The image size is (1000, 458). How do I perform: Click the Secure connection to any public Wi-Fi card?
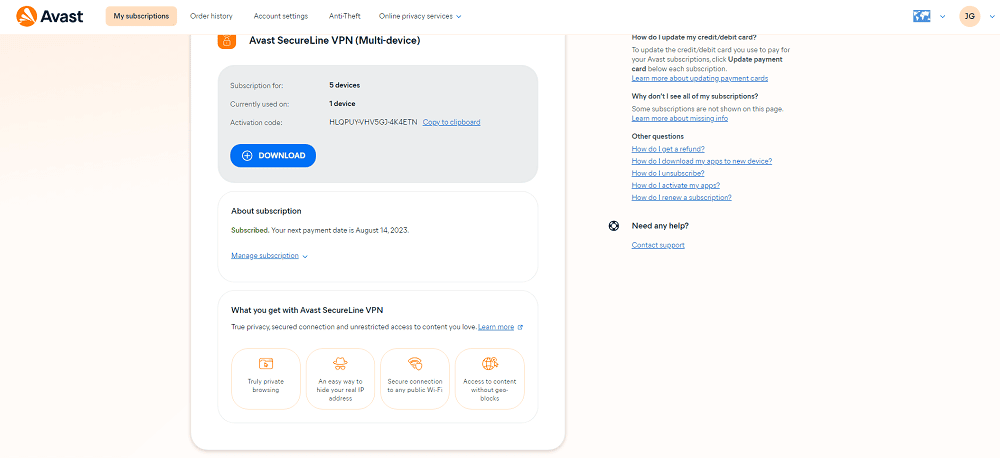(x=415, y=378)
